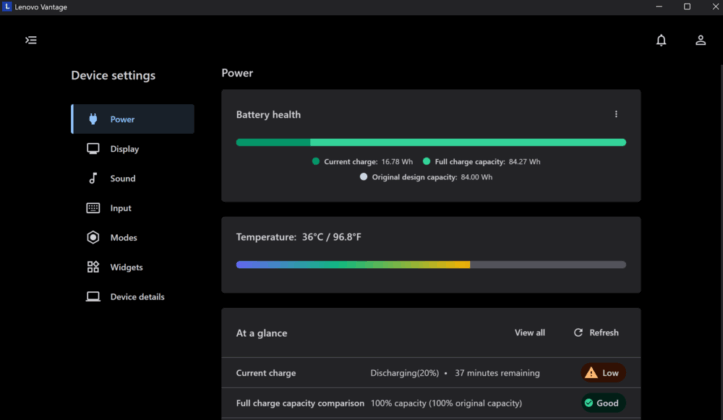723x420 pixels.
Task: Close the Lenovo Vantage window
Action: 715,6
